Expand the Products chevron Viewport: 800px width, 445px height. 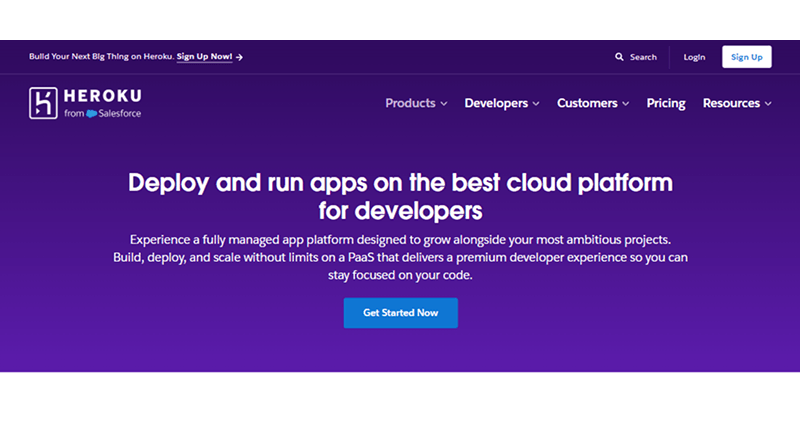(x=444, y=104)
